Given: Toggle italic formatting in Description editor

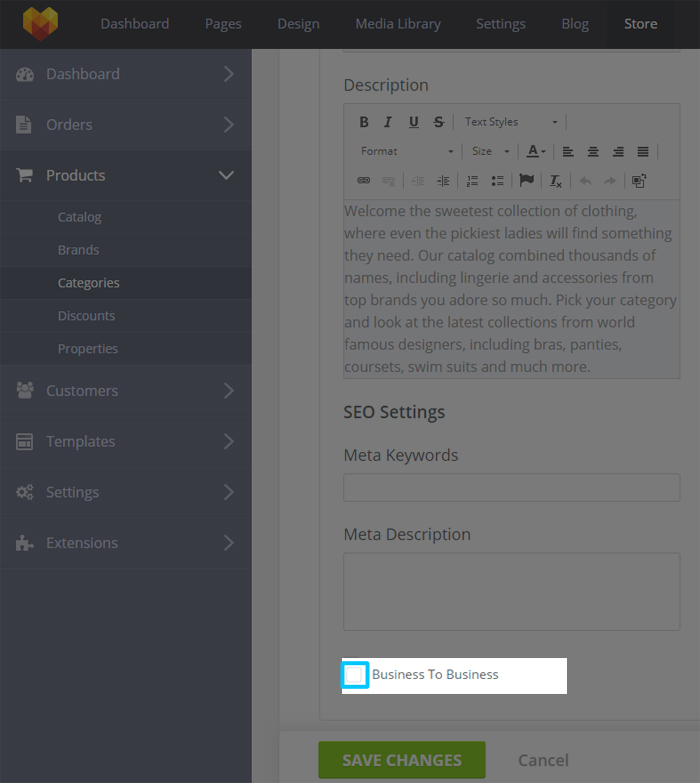Looking at the screenshot, I should pos(388,122).
